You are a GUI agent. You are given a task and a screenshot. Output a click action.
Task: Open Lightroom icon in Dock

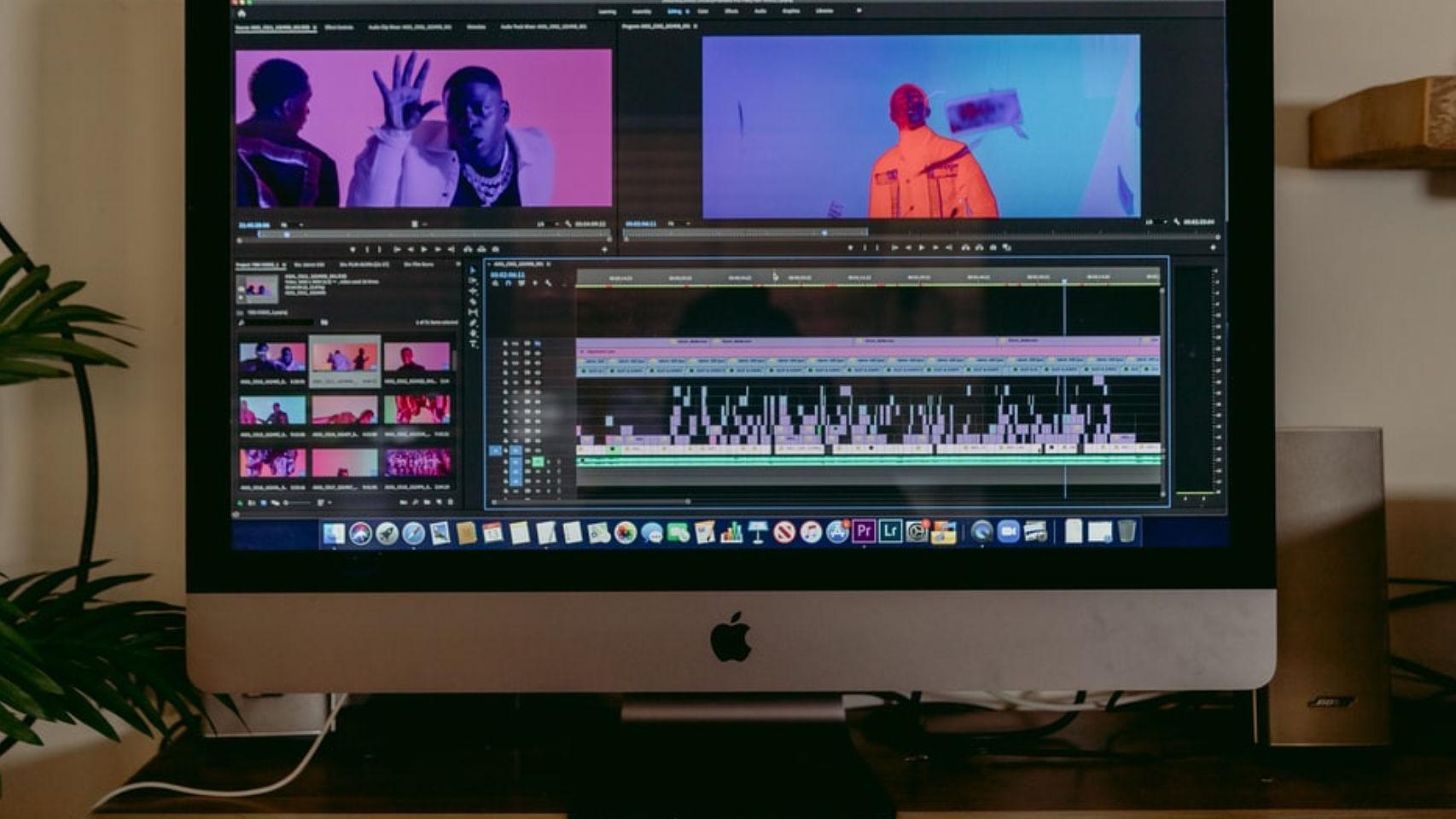click(890, 531)
